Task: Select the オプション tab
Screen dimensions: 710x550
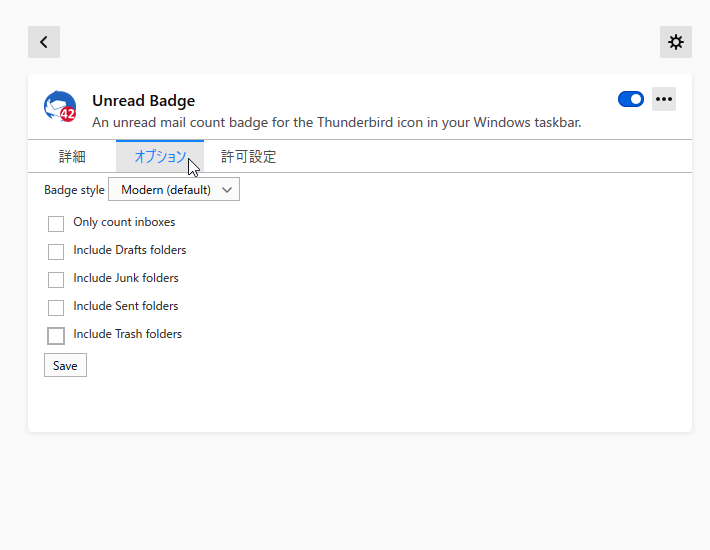Action: click(160, 157)
